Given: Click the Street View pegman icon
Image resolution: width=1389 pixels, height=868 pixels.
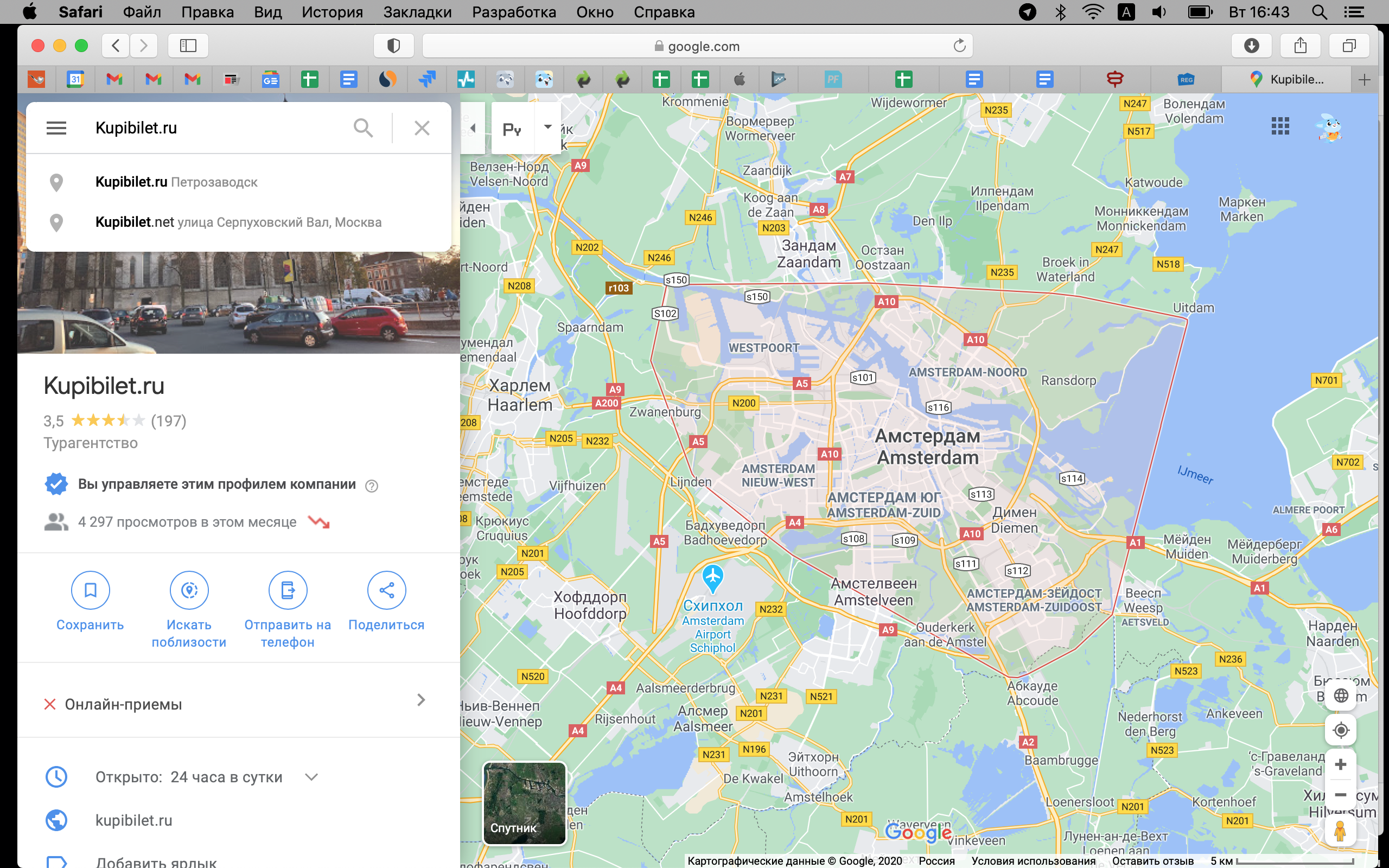Looking at the screenshot, I should click(1340, 830).
